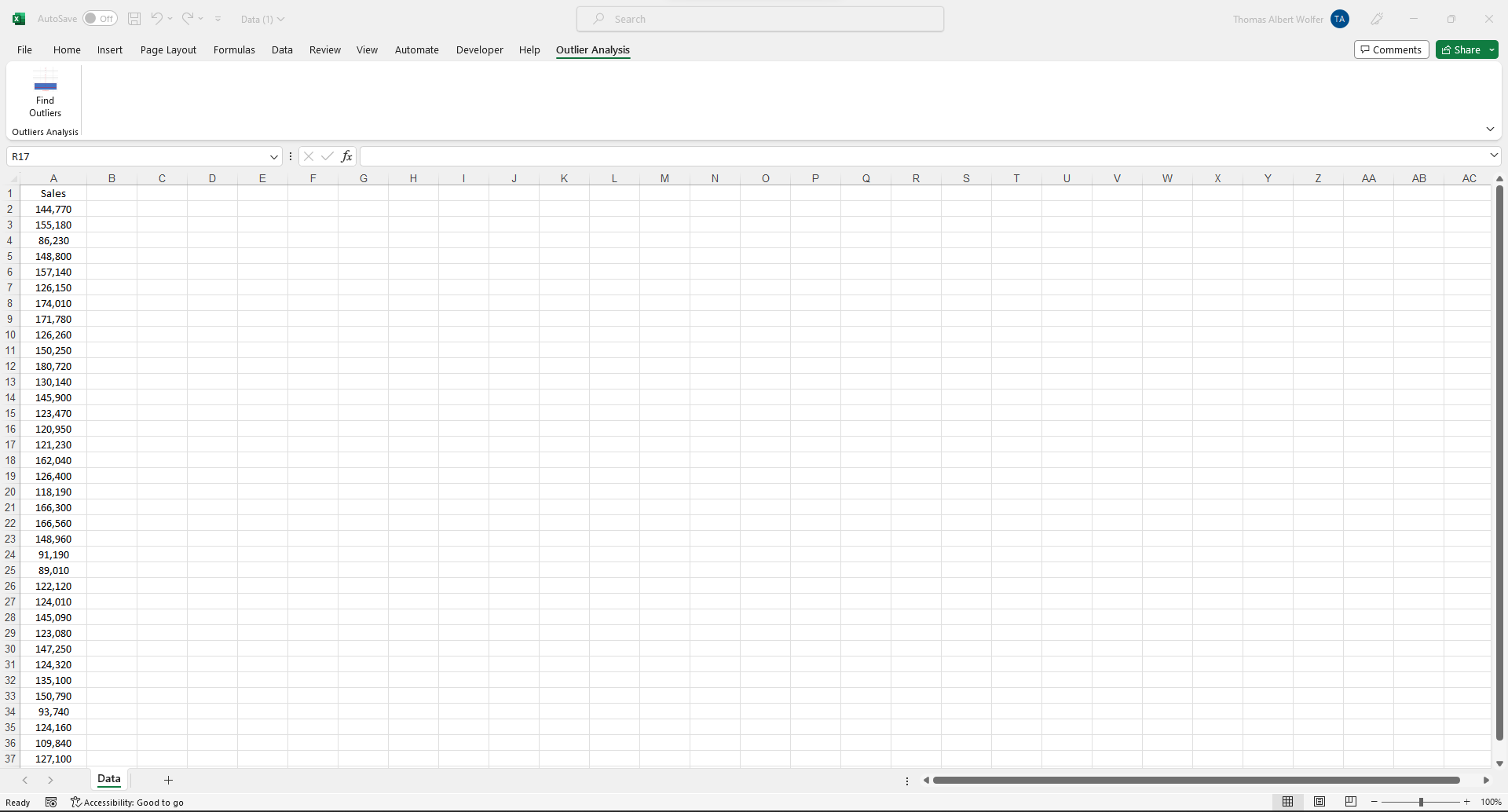Open the Formulas ribbon tab
The image size is (1508, 812).
click(x=234, y=49)
